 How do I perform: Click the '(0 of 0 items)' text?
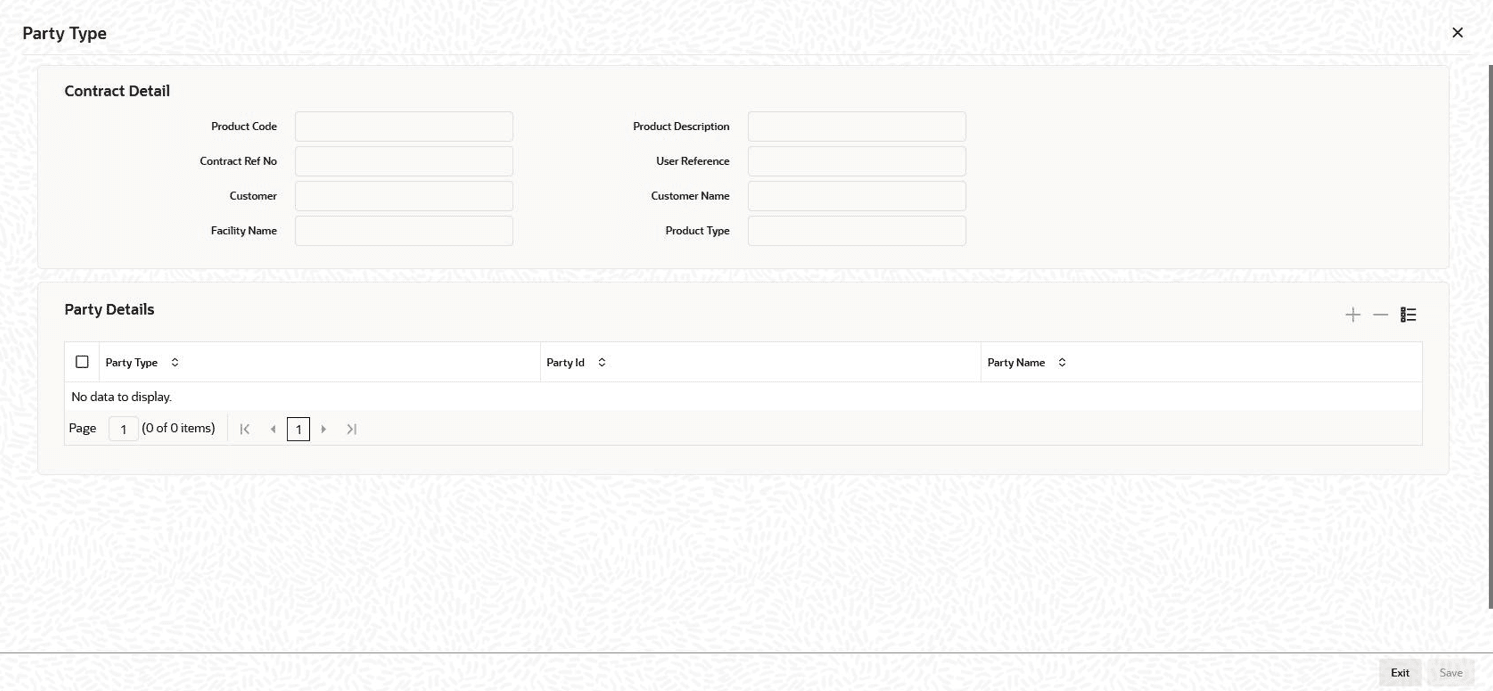pos(178,428)
